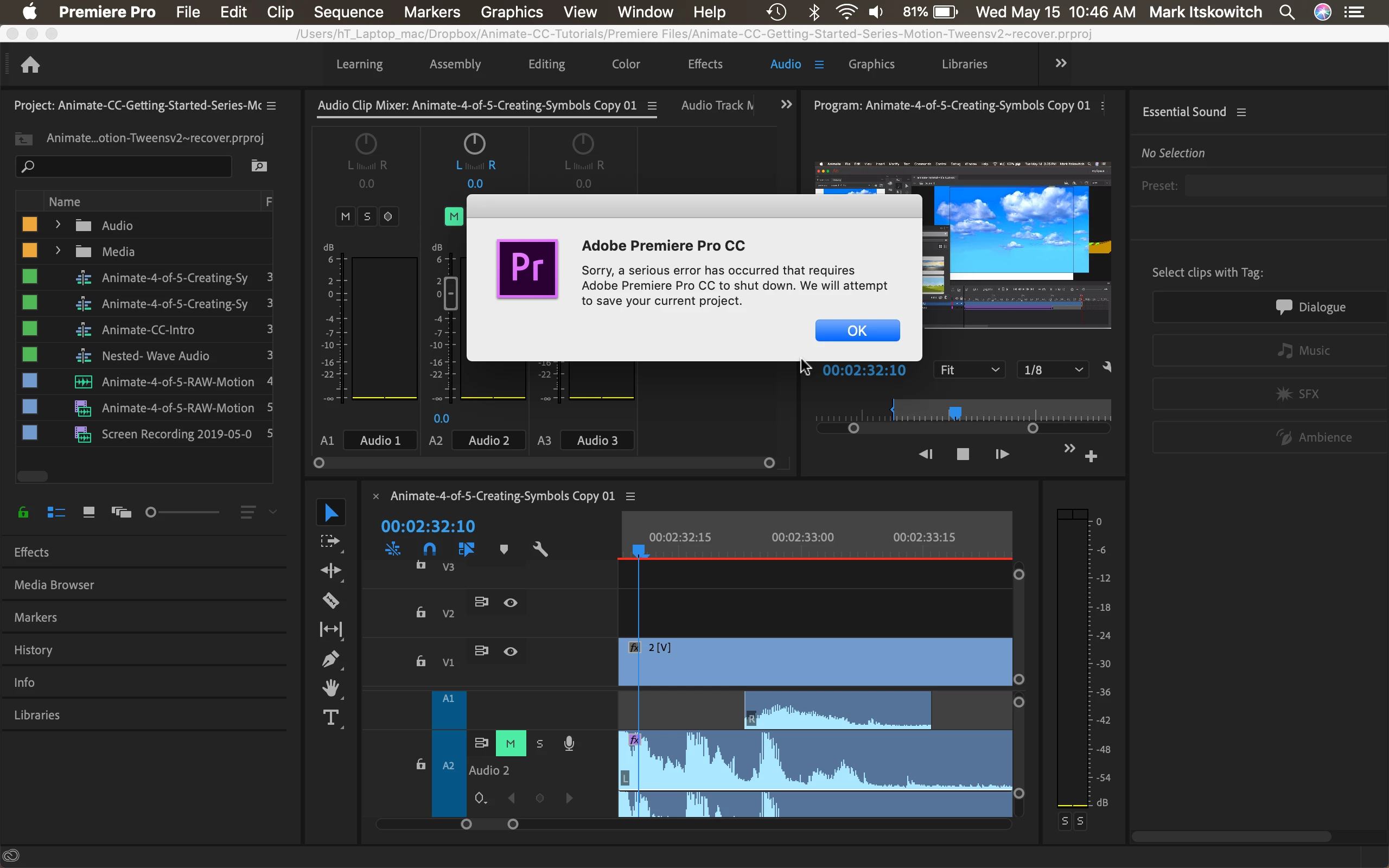Viewport: 1389px width, 868px height.
Task: Select the Hand tool
Action: (x=330, y=688)
